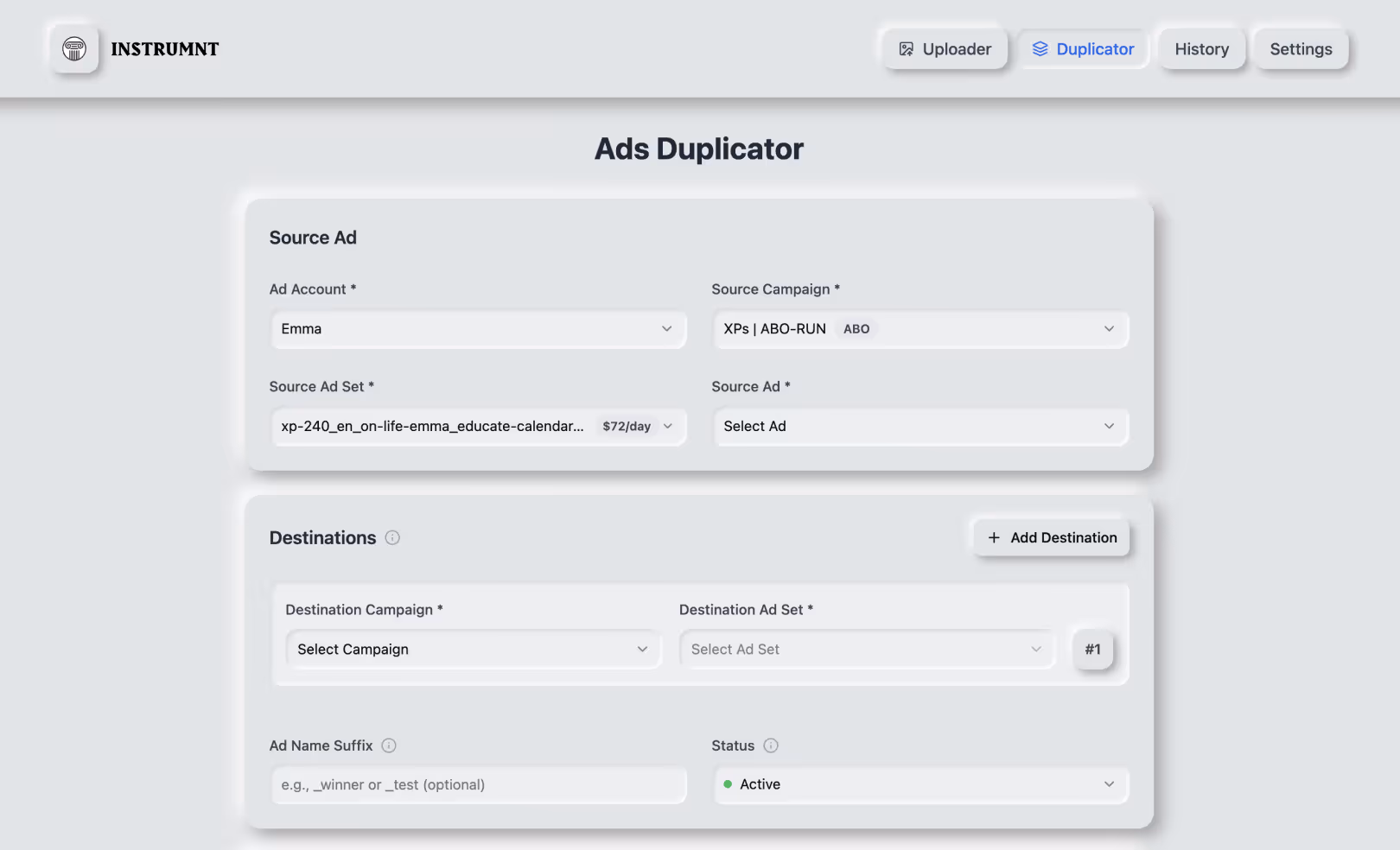This screenshot has width=1400, height=850.
Task: Click inside the Ad Name Suffix input
Action: (x=478, y=784)
